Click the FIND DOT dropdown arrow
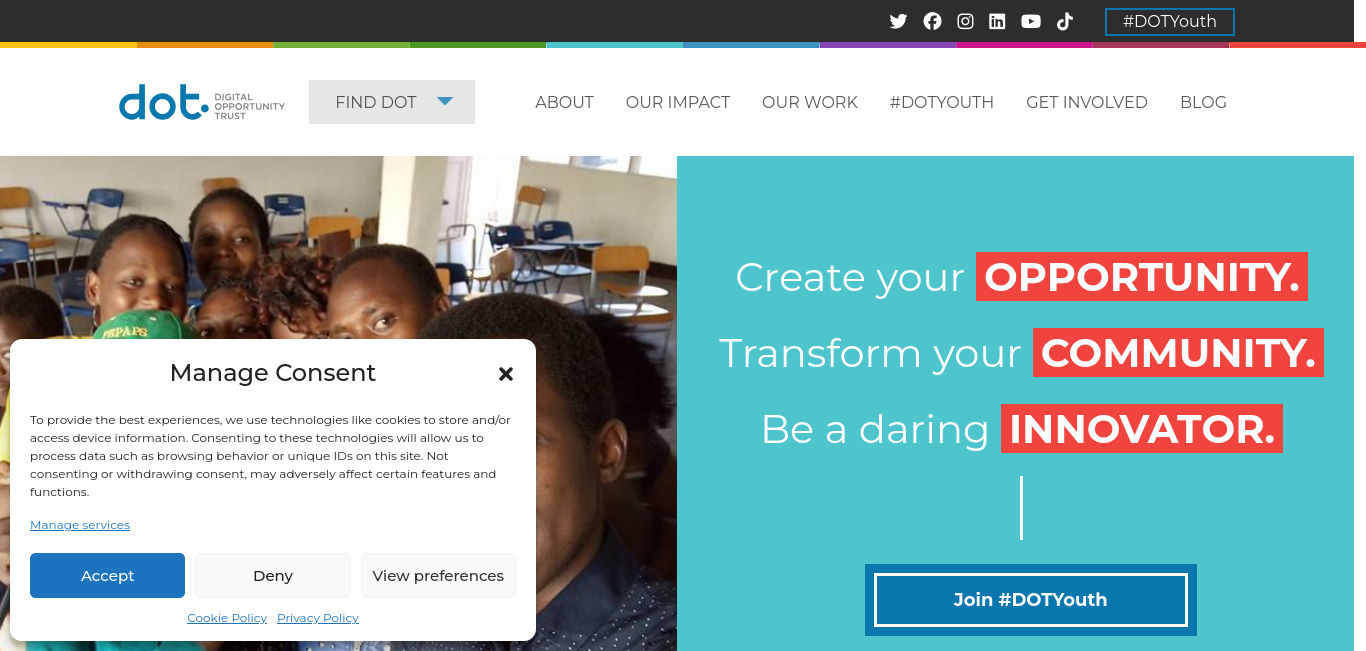Image resolution: width=1366 pixels, height=651 pixels. [445, 101]
